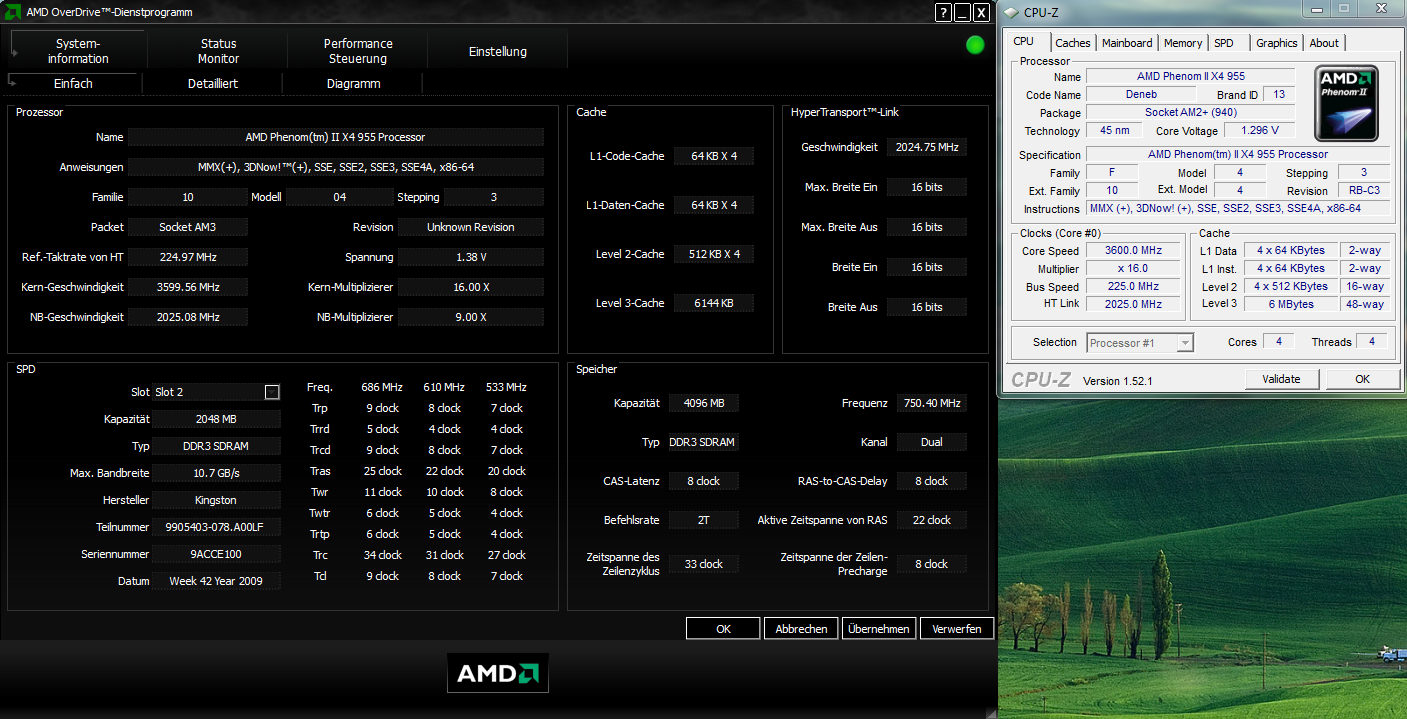Click the Befehlsrate value 2T

coord(704,520)
